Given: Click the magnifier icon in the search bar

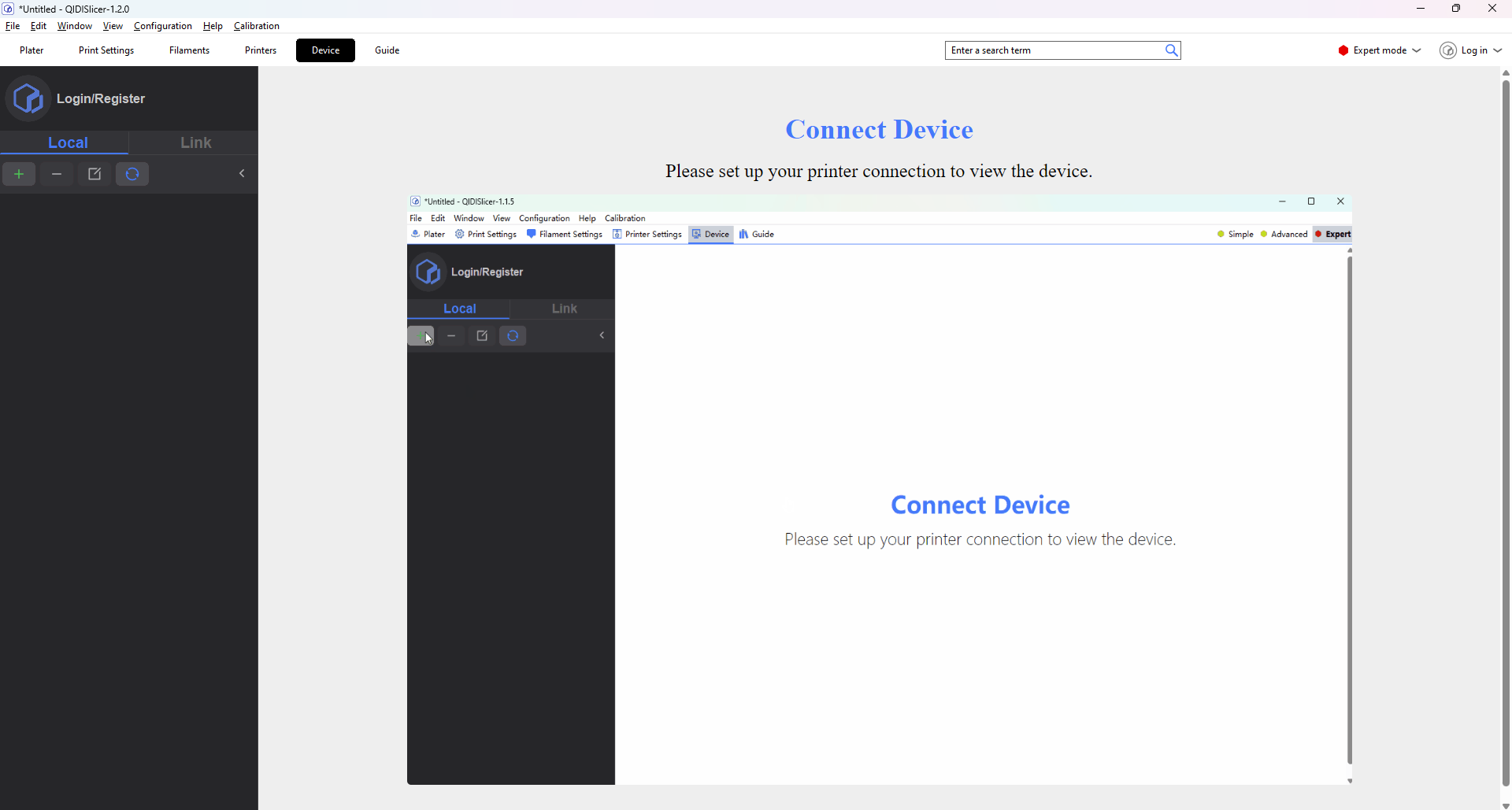Looking at the screenshot, I should click(x=1172, y=50).
